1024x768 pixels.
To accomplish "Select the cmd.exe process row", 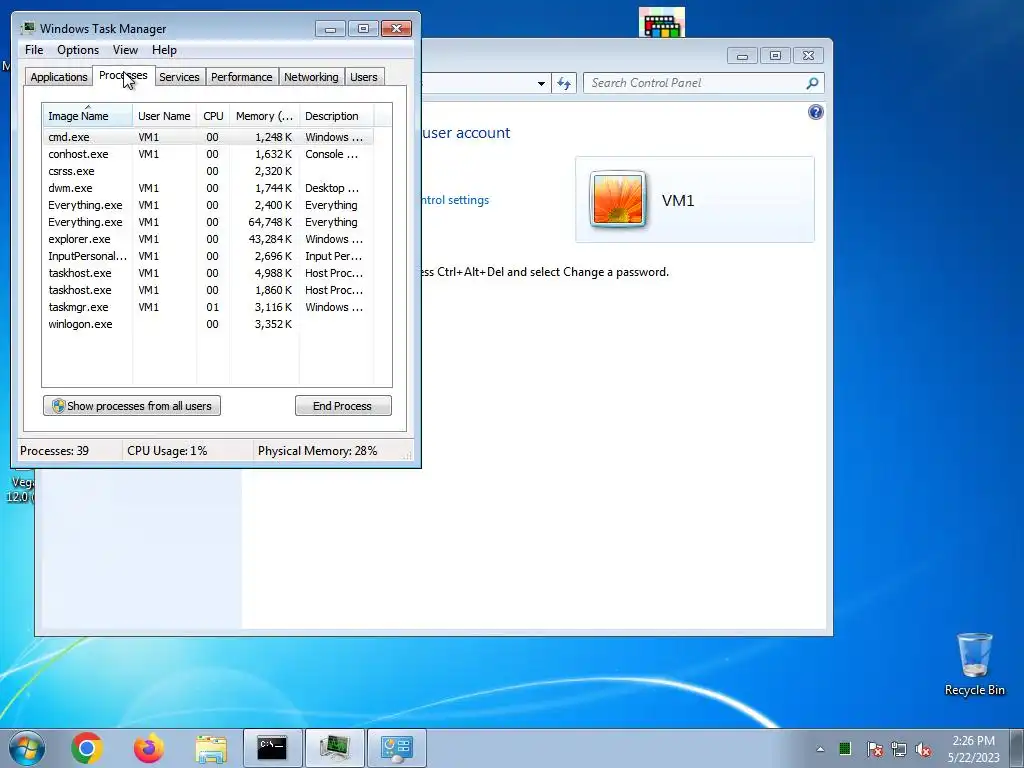I will click(208, 137).
